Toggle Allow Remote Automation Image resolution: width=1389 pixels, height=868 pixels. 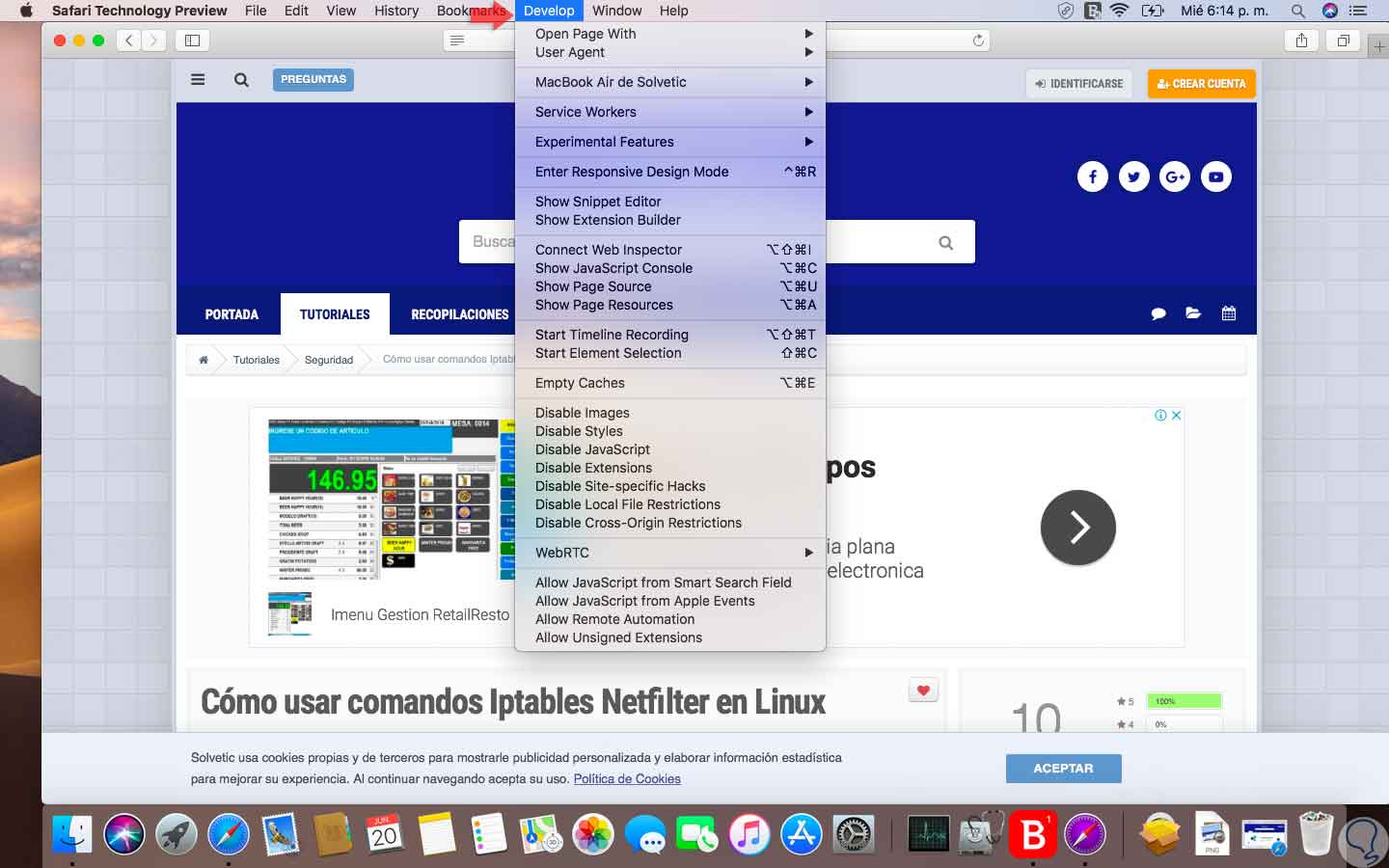click(x=670, y=619)
